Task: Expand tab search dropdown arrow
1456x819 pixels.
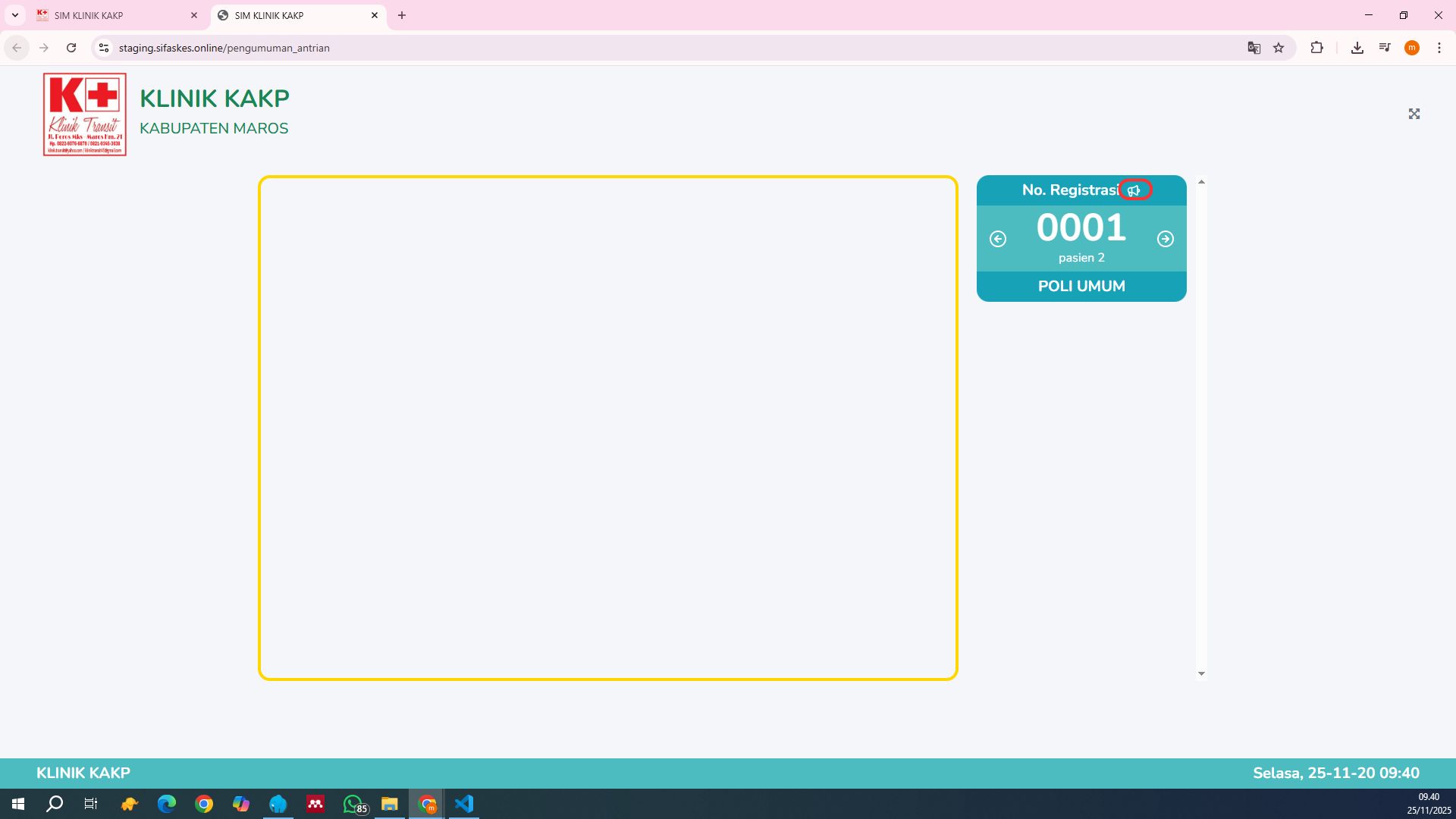Action: 15,15
